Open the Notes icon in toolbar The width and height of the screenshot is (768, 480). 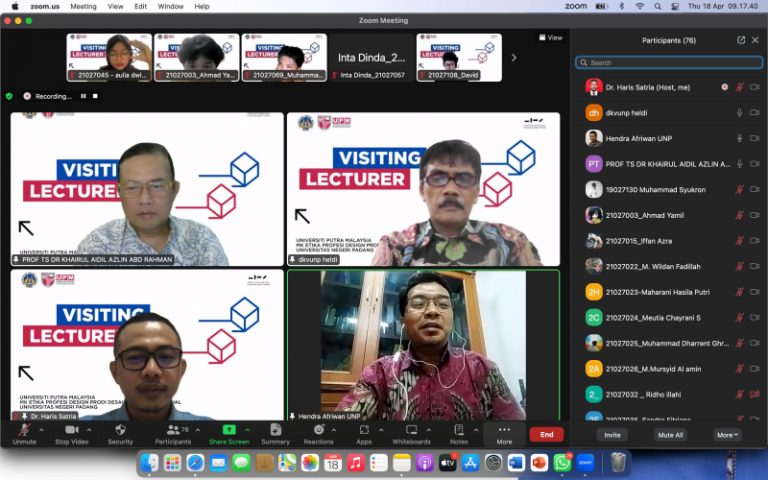459,430
